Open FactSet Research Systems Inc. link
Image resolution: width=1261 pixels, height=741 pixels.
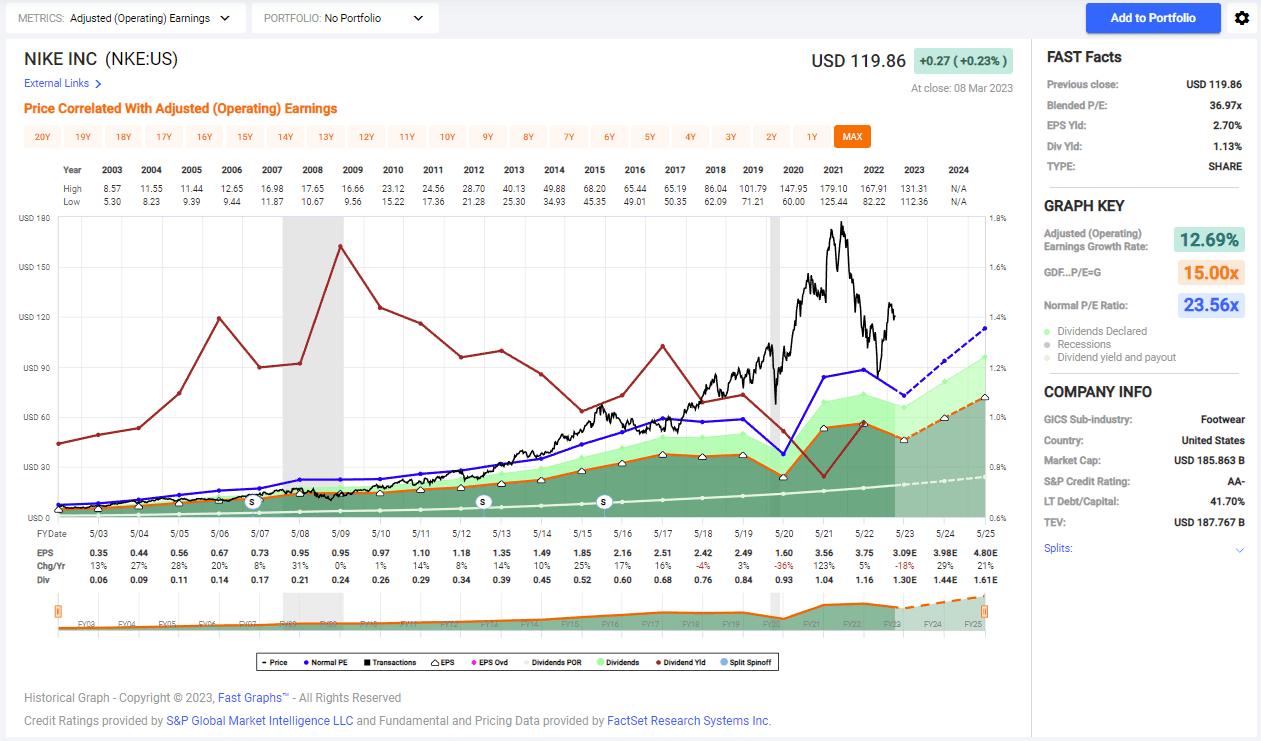coord(689,721)
